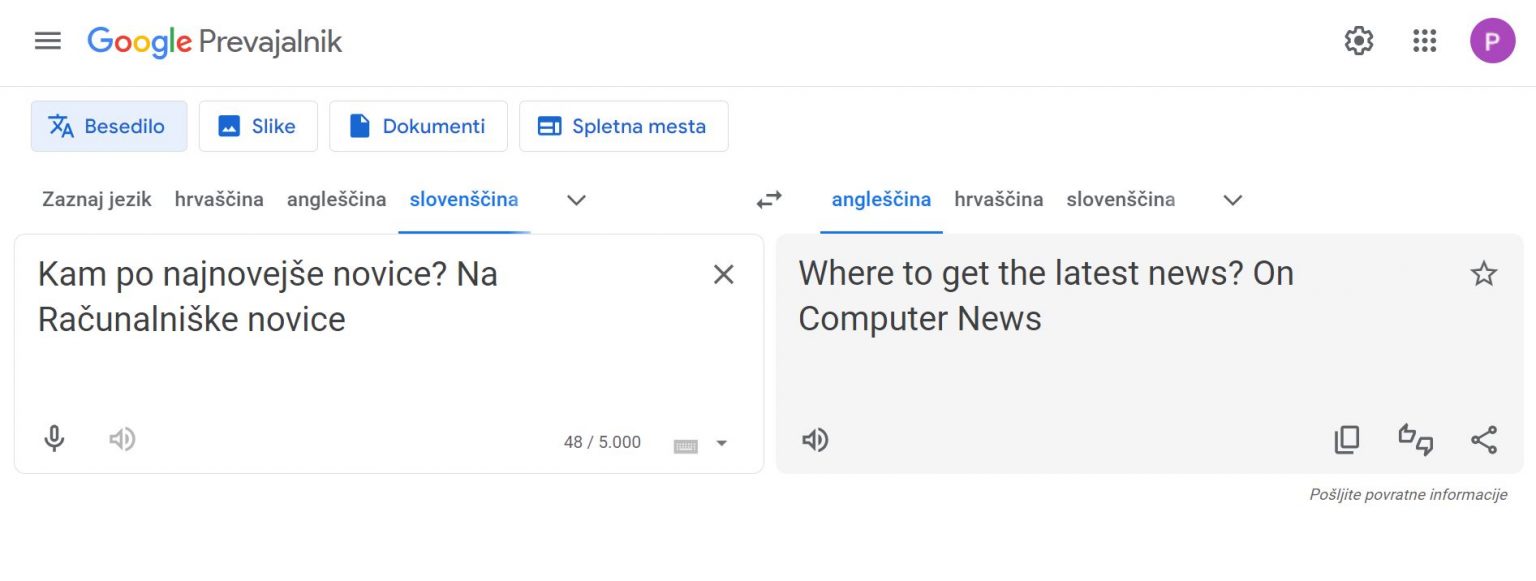The width and height of the screenshot is (1536, 581).
Task: Clear the source text with the X
Action: (723, 274)
